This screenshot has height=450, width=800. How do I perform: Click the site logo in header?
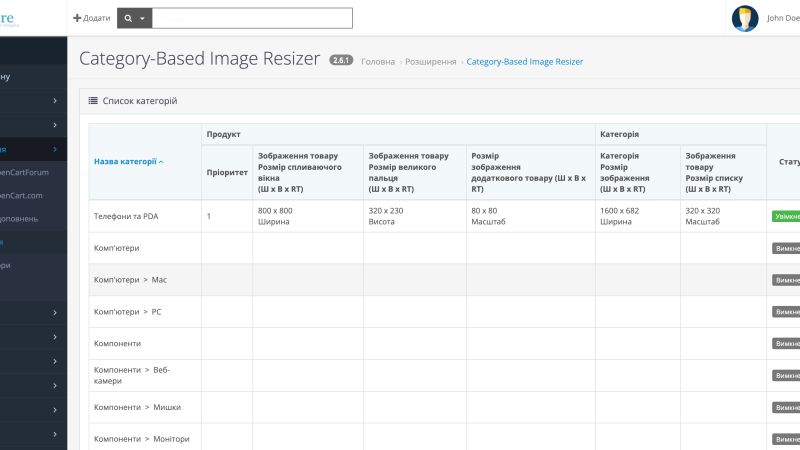click(x=9, y=19)
